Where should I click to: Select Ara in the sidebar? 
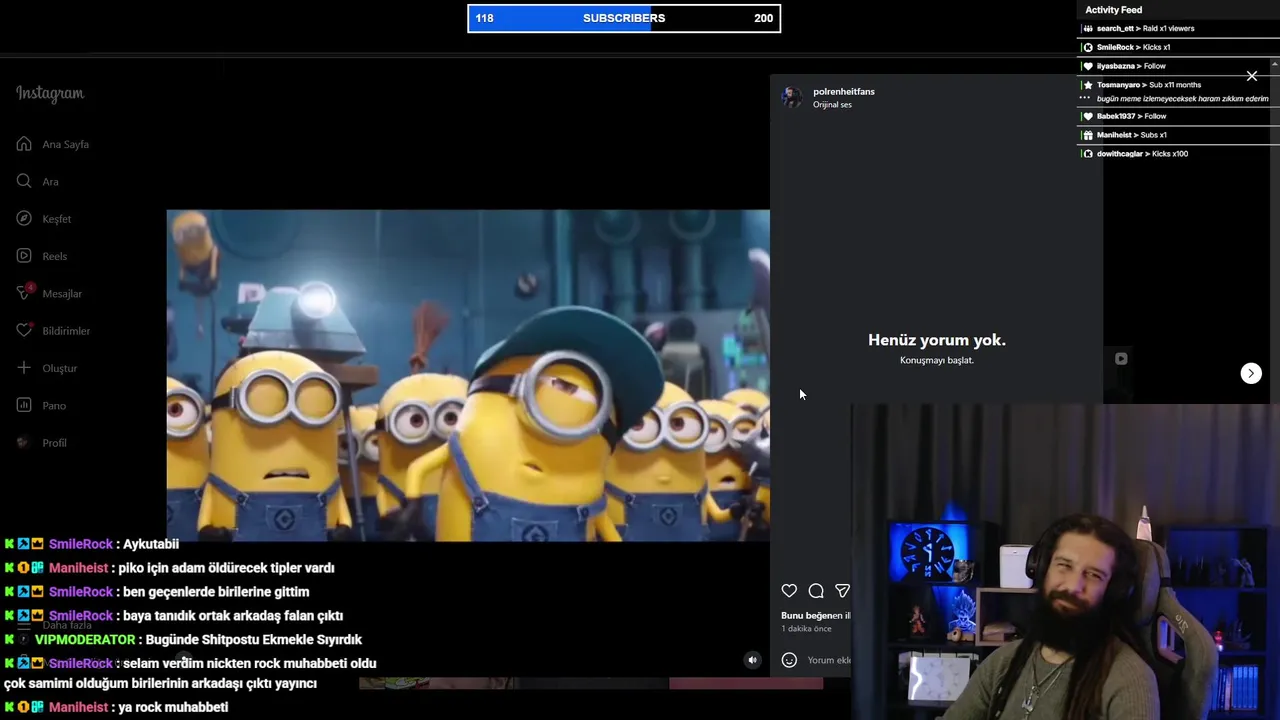[50, 181]
